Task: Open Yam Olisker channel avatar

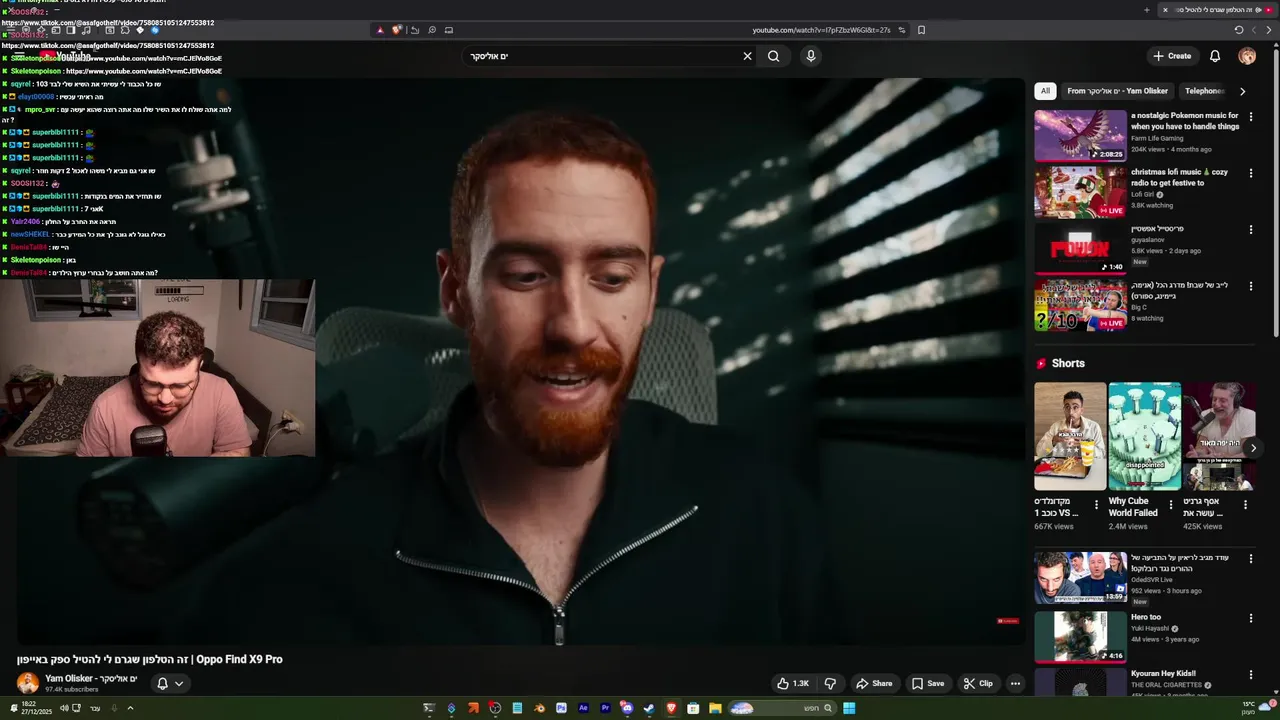Action: point(28,683)
